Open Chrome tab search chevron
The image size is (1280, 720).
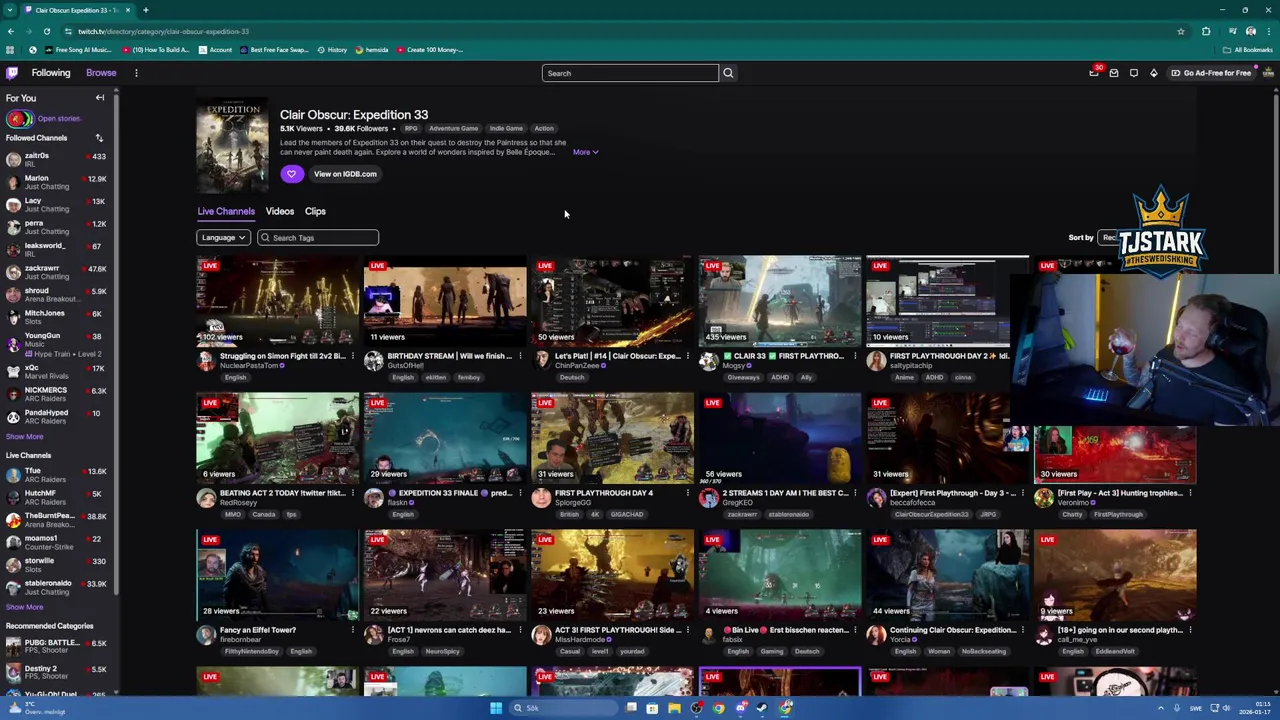[x=8, y=10]
